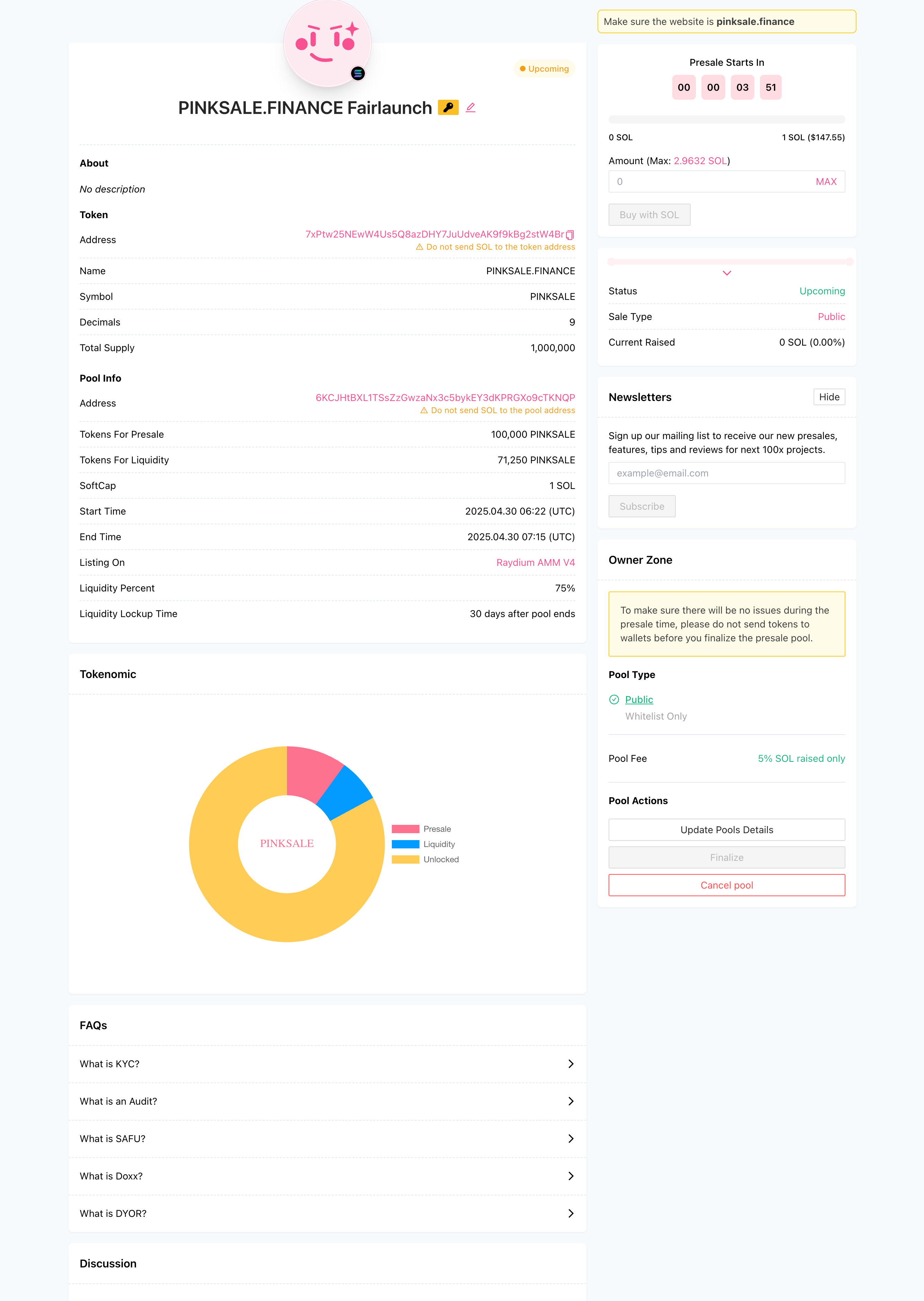
Task: Open Update Pools Details
Action: coord(727,830)
